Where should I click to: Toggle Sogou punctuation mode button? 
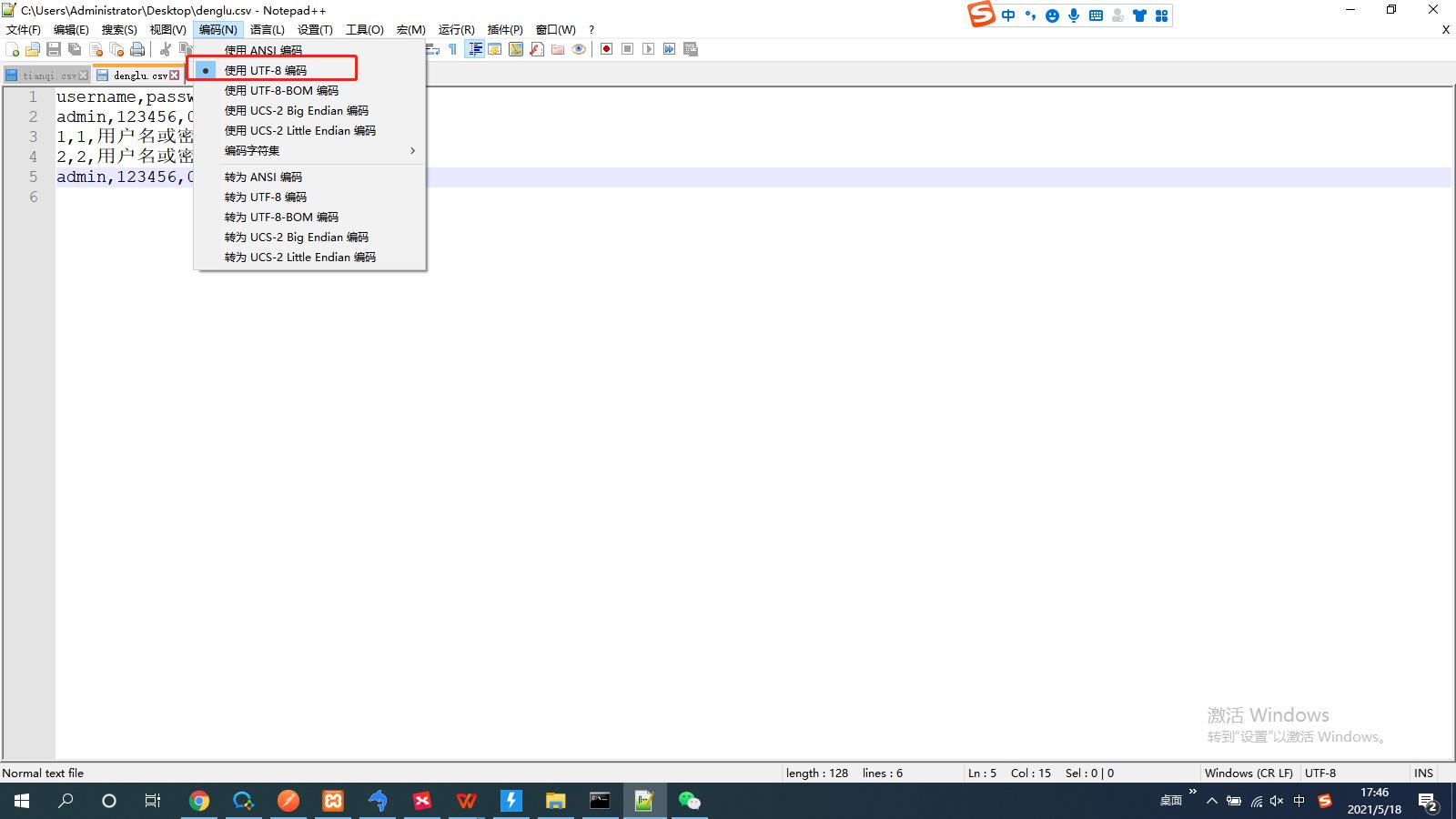[1030, 15]
